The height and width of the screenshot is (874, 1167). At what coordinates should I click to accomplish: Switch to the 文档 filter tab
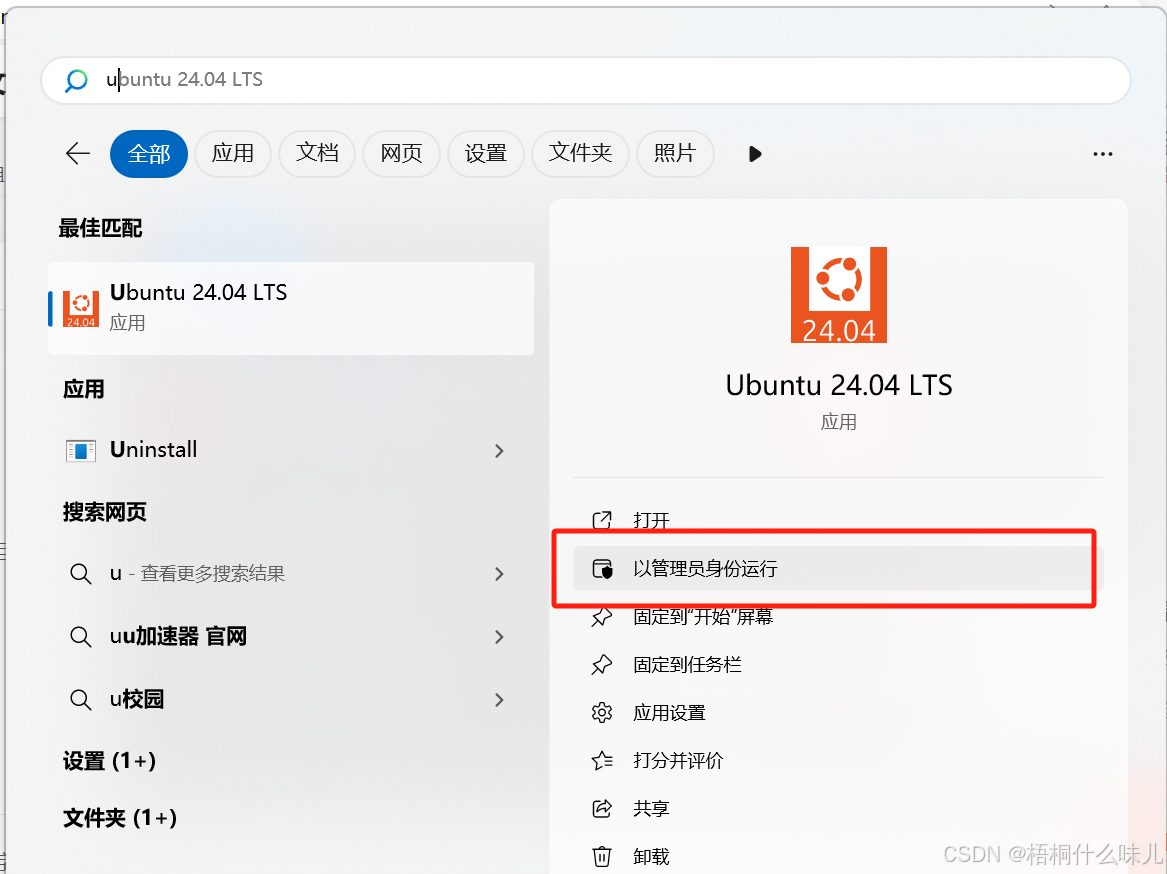[317, 153]
